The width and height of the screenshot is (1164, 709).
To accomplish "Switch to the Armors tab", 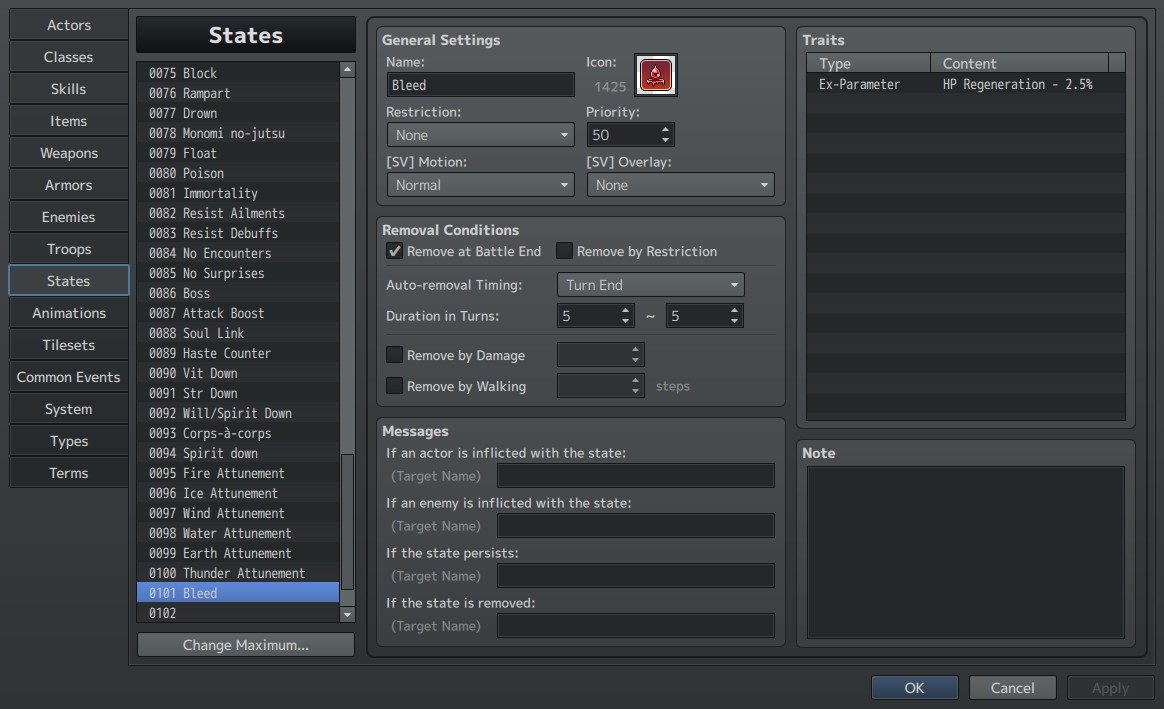I will (x=68, y=185).
